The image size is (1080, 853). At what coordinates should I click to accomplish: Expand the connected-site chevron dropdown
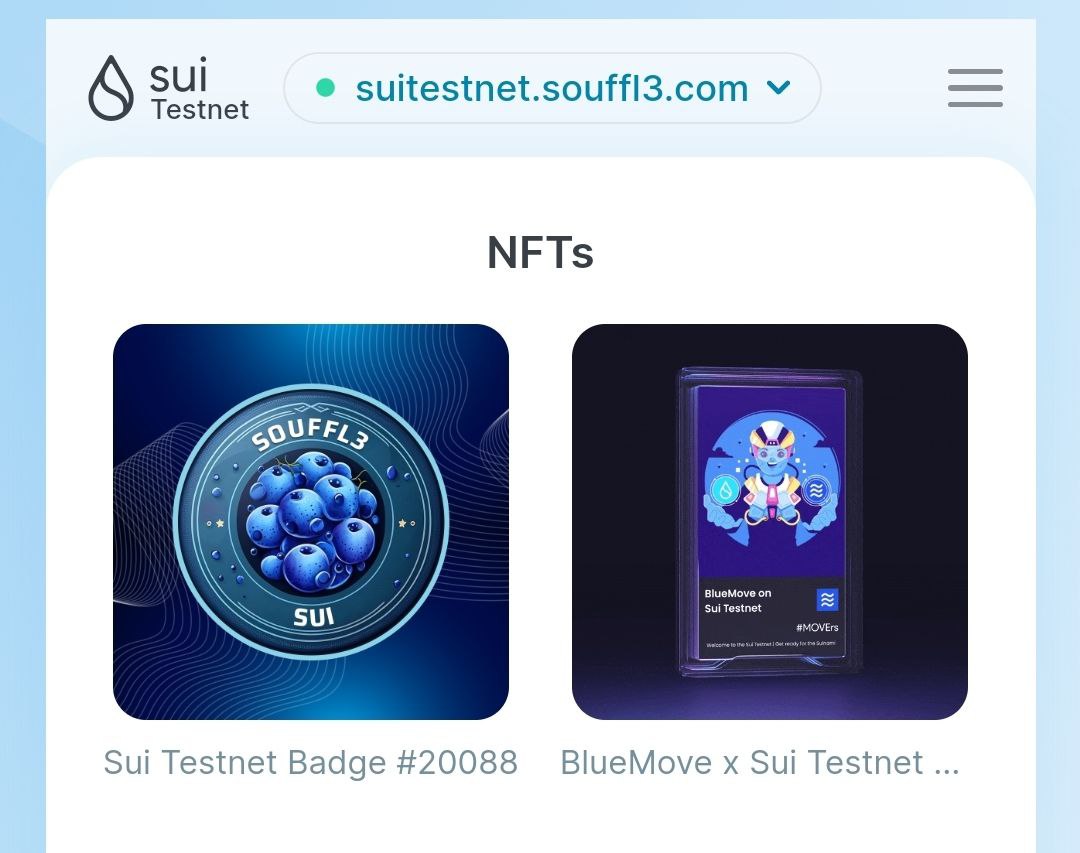click(x=778, y=88)
